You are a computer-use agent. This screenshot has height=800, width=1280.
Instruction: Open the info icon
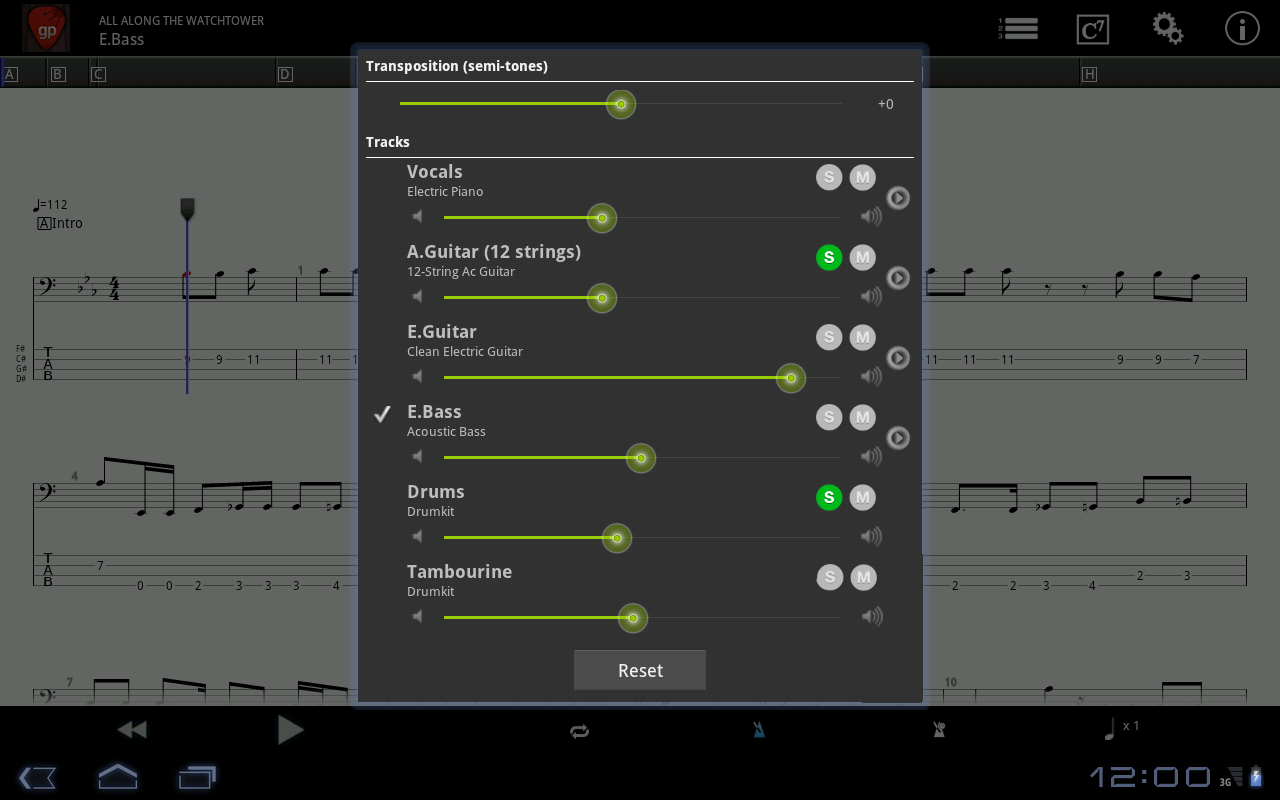[x=1242, y=28]
